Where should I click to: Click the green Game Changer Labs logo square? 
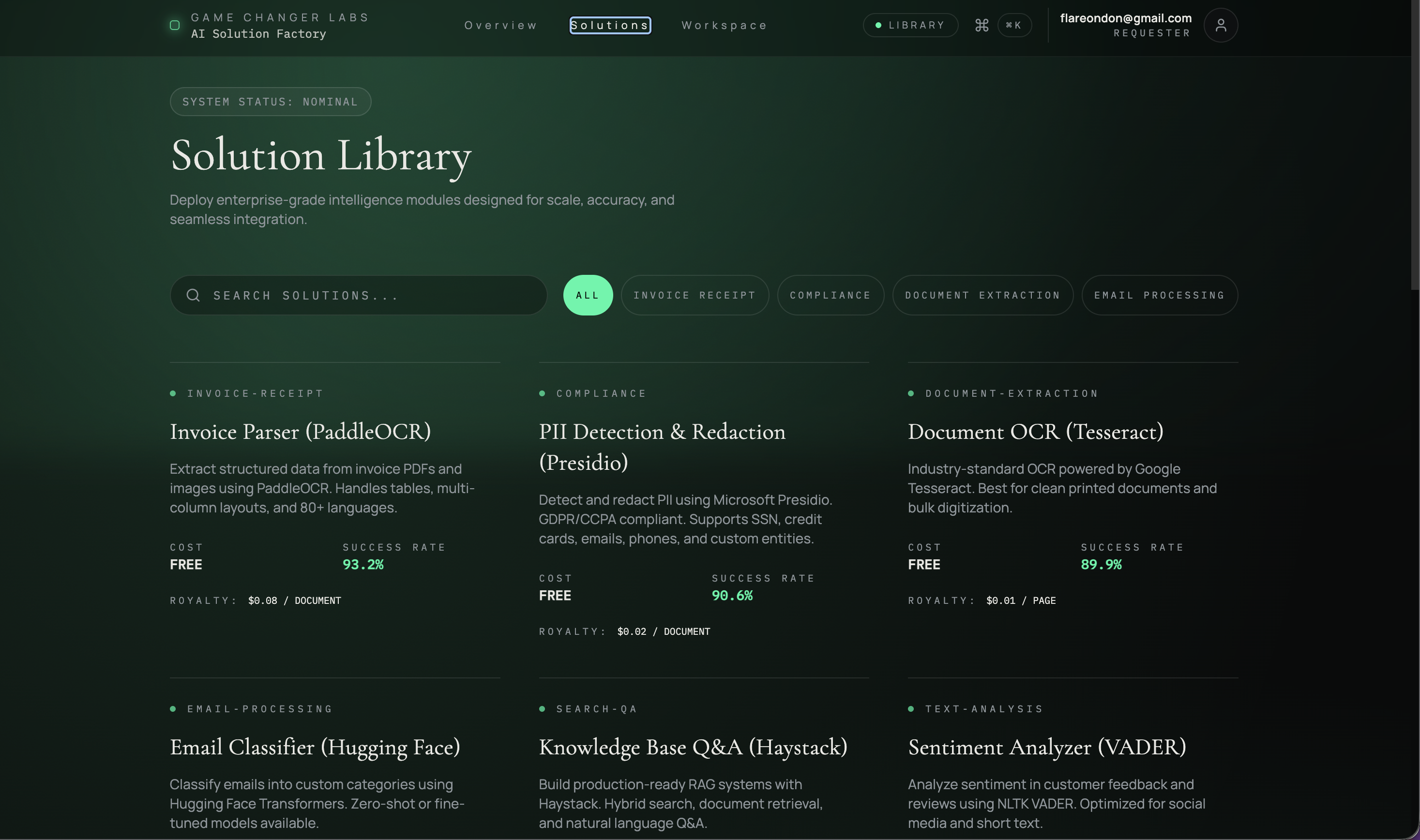click(175, 26)
